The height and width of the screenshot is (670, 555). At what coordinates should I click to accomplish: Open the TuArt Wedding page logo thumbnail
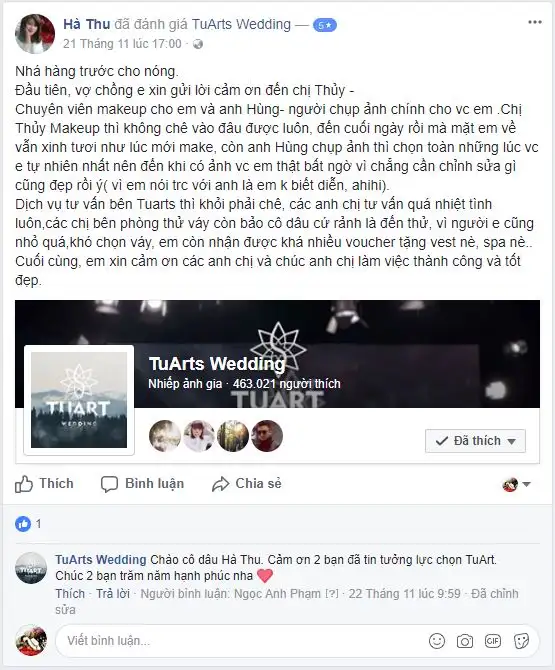pos(79,400)
